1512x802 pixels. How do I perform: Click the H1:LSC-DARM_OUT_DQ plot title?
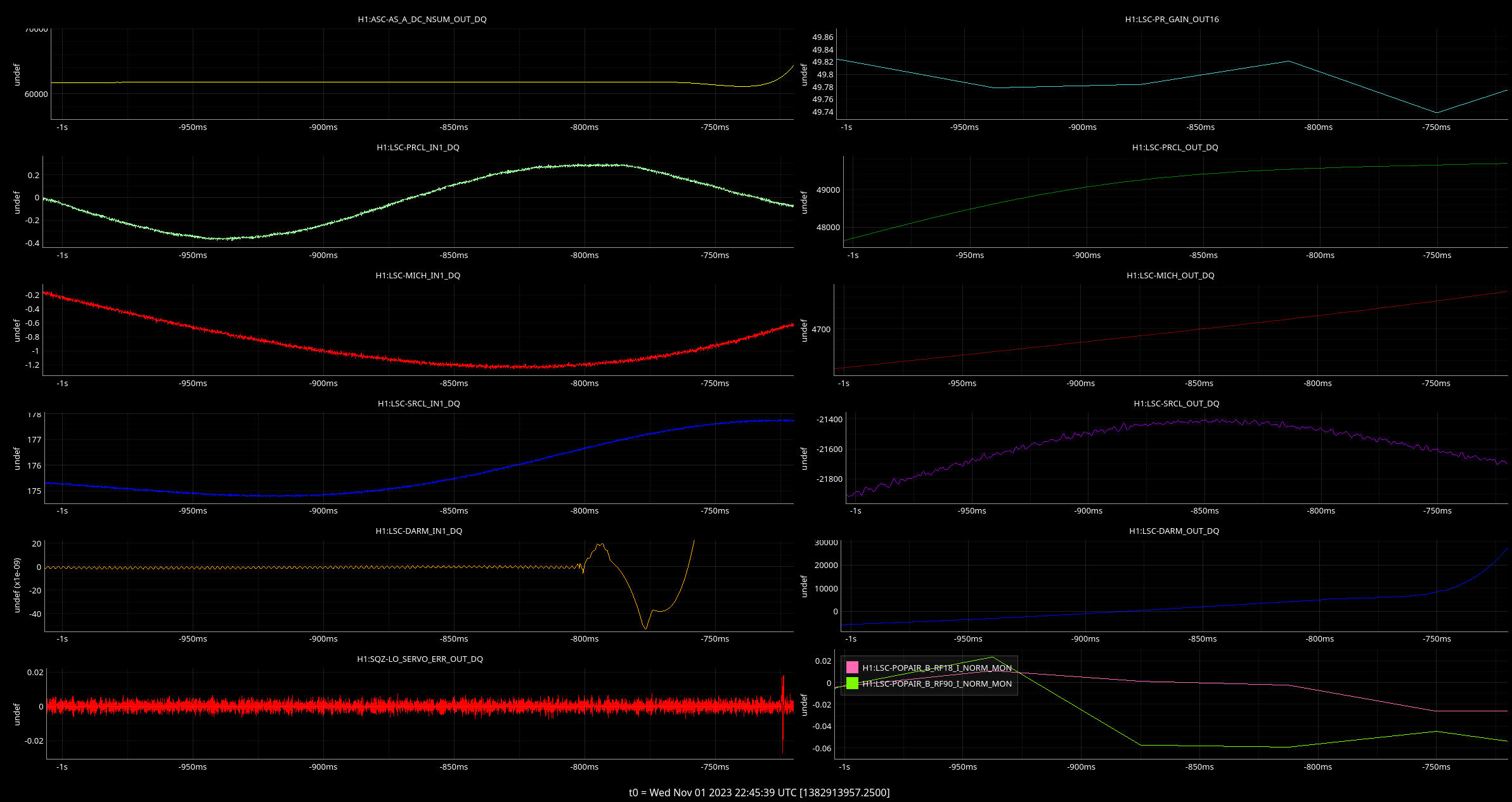coord(1173,531)
